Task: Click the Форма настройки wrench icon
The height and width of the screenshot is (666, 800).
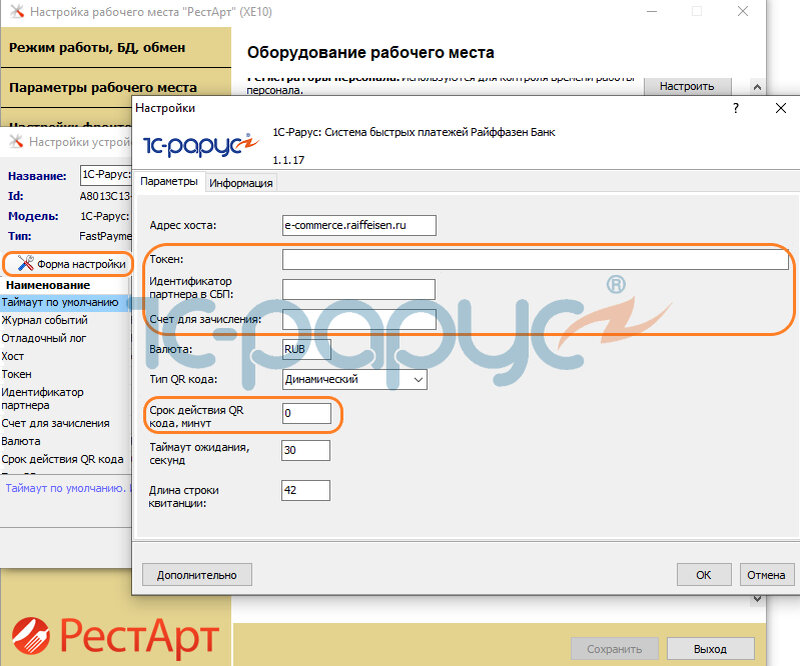Action: pyautogui.click(x=26, y=263)
